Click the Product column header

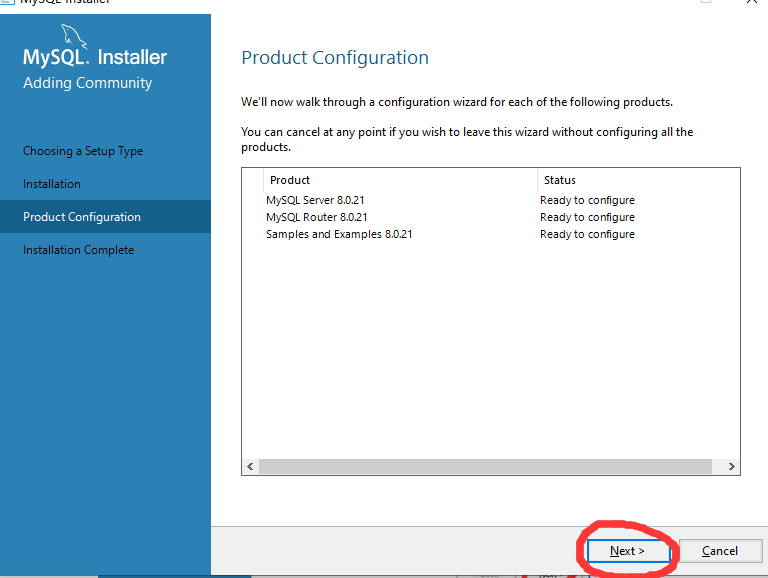click(400, 180)
